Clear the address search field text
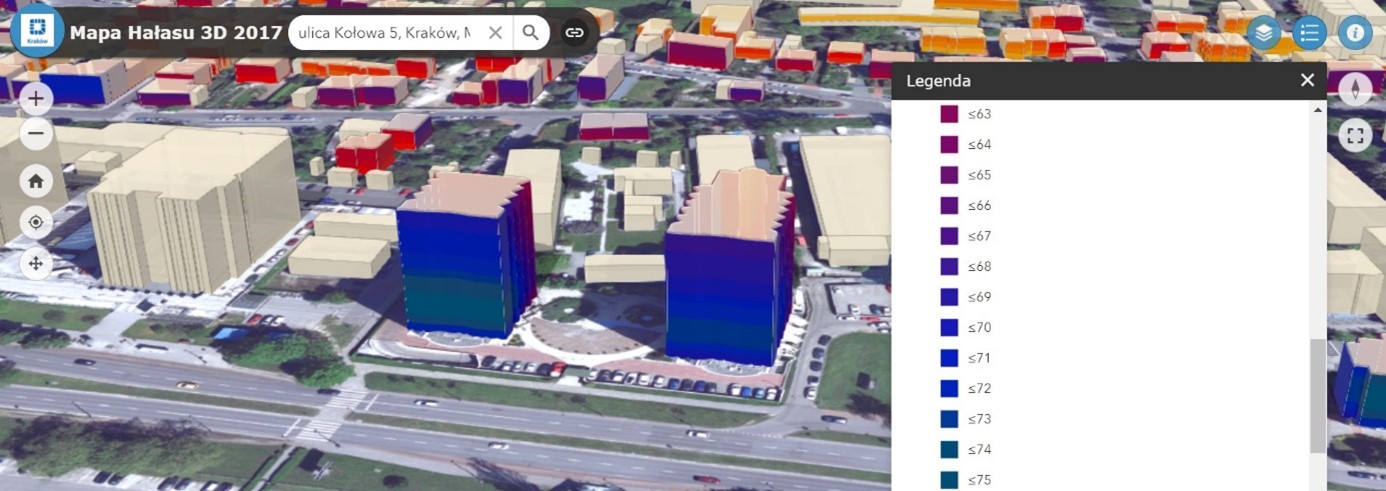The height and width of the screenshot is (491, 1386). (x=495, y=33)
